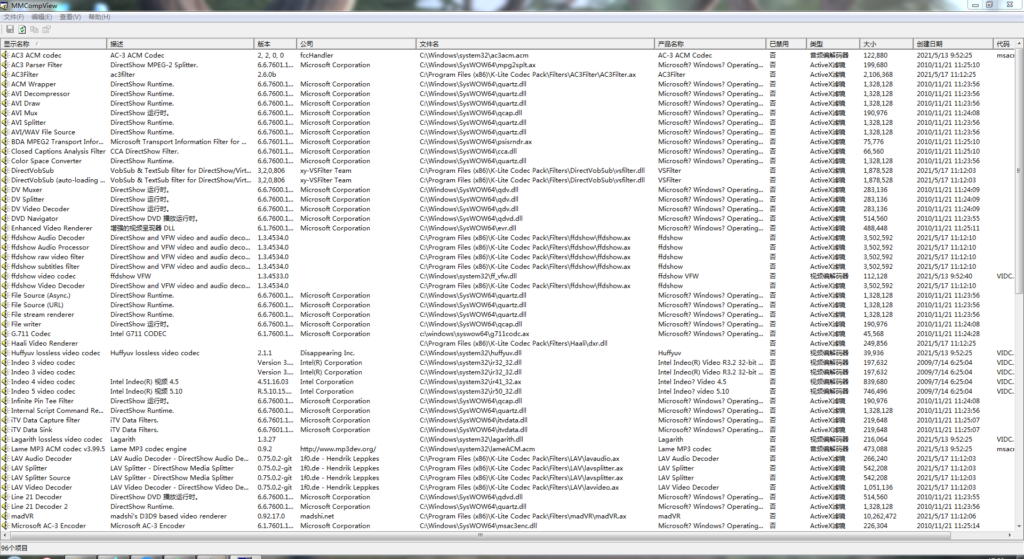Click the icon beside Color Space Converter
The width and height of the screenshot is (1024, 559).
coord(5,161)
